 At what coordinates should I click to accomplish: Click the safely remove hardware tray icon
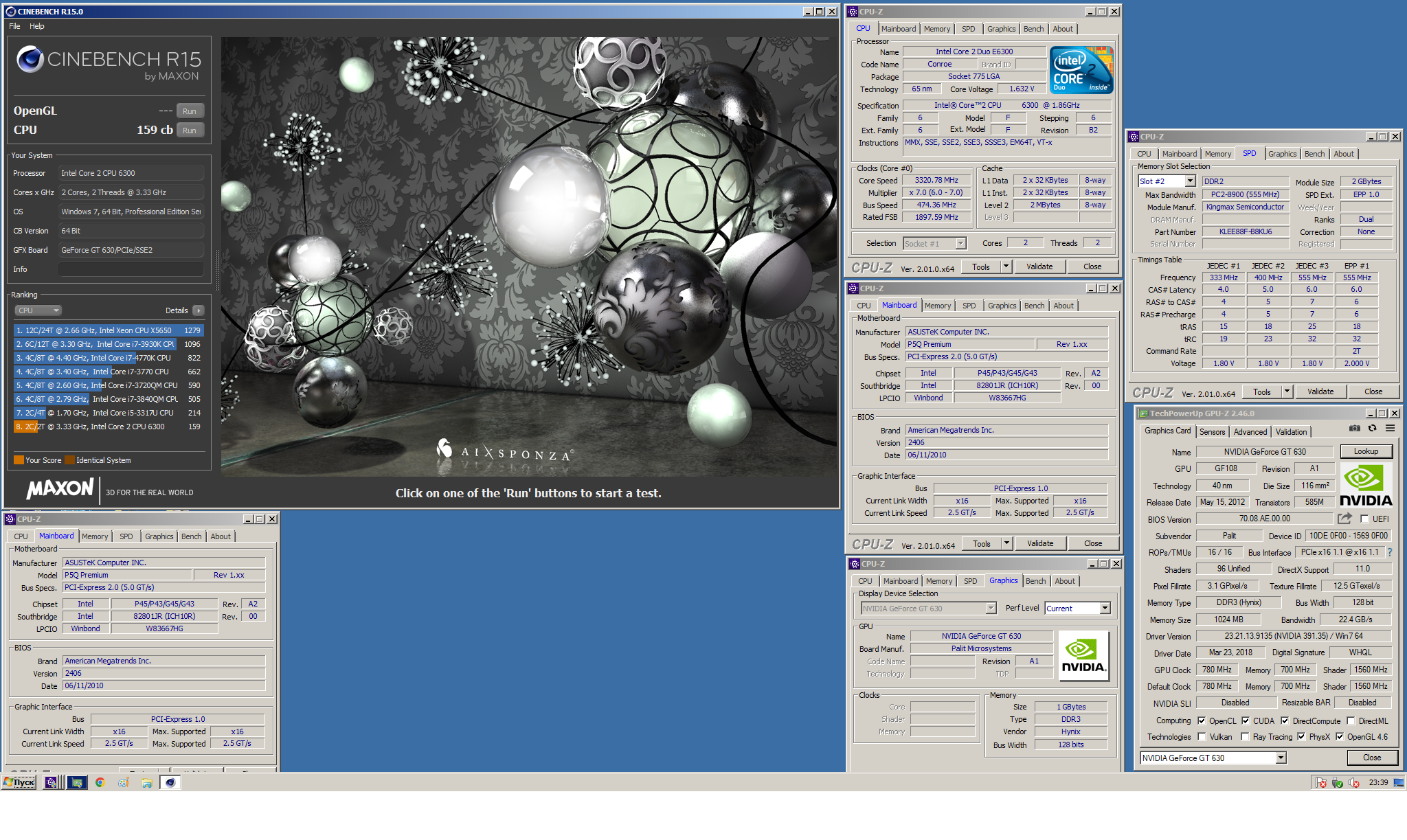(x=1337, y=782)
